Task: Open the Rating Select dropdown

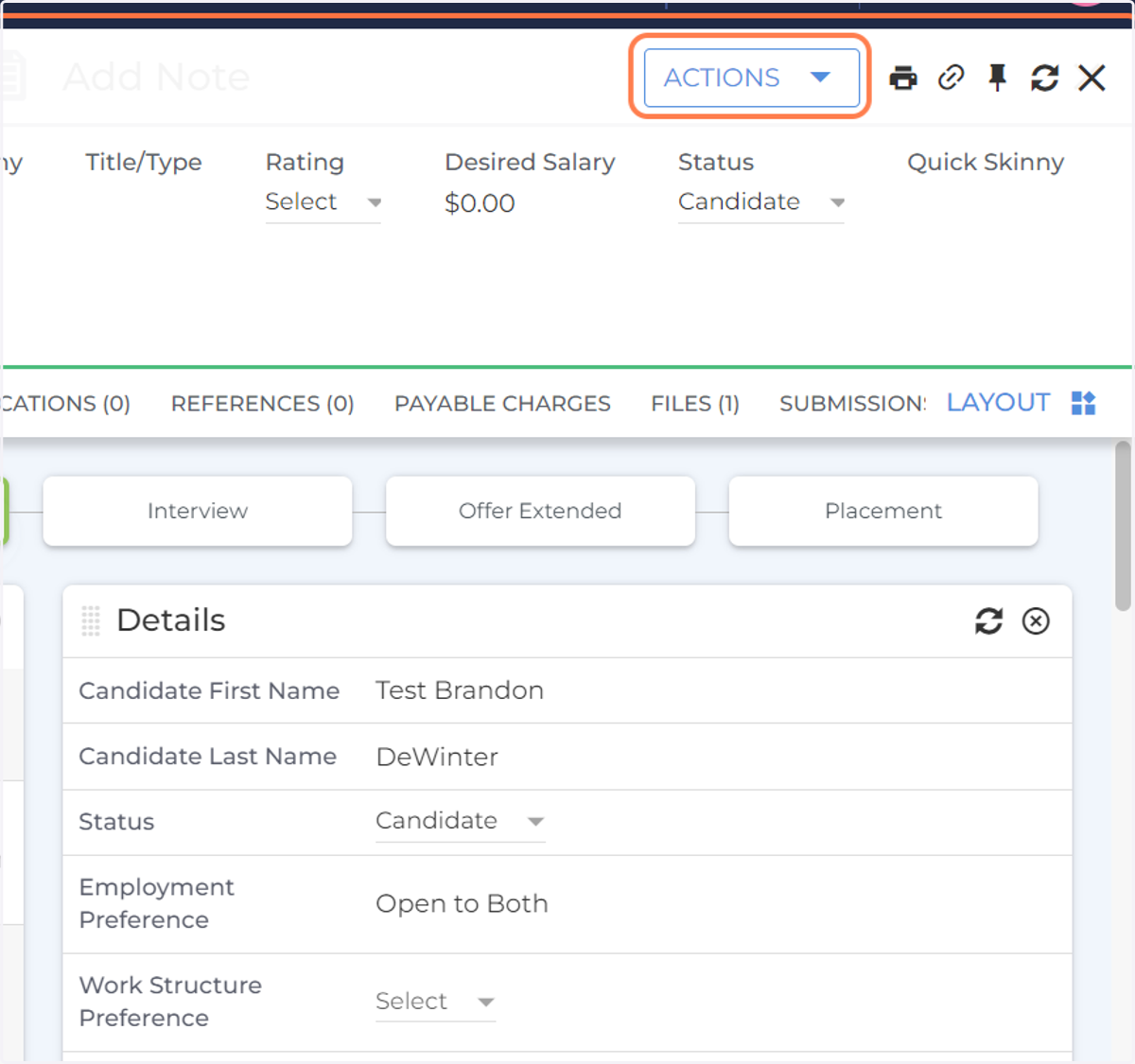Action: tap(323, 202)
